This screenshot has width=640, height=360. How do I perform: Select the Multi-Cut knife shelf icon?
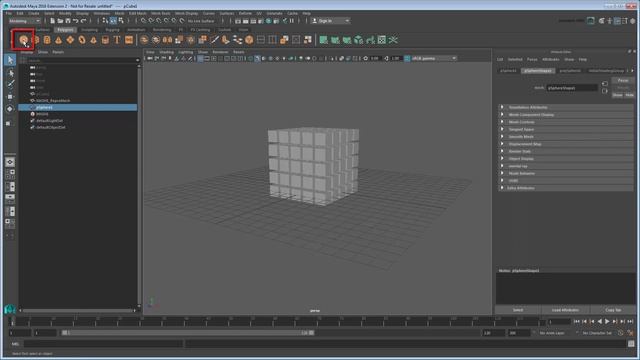[x=215, y=40]
